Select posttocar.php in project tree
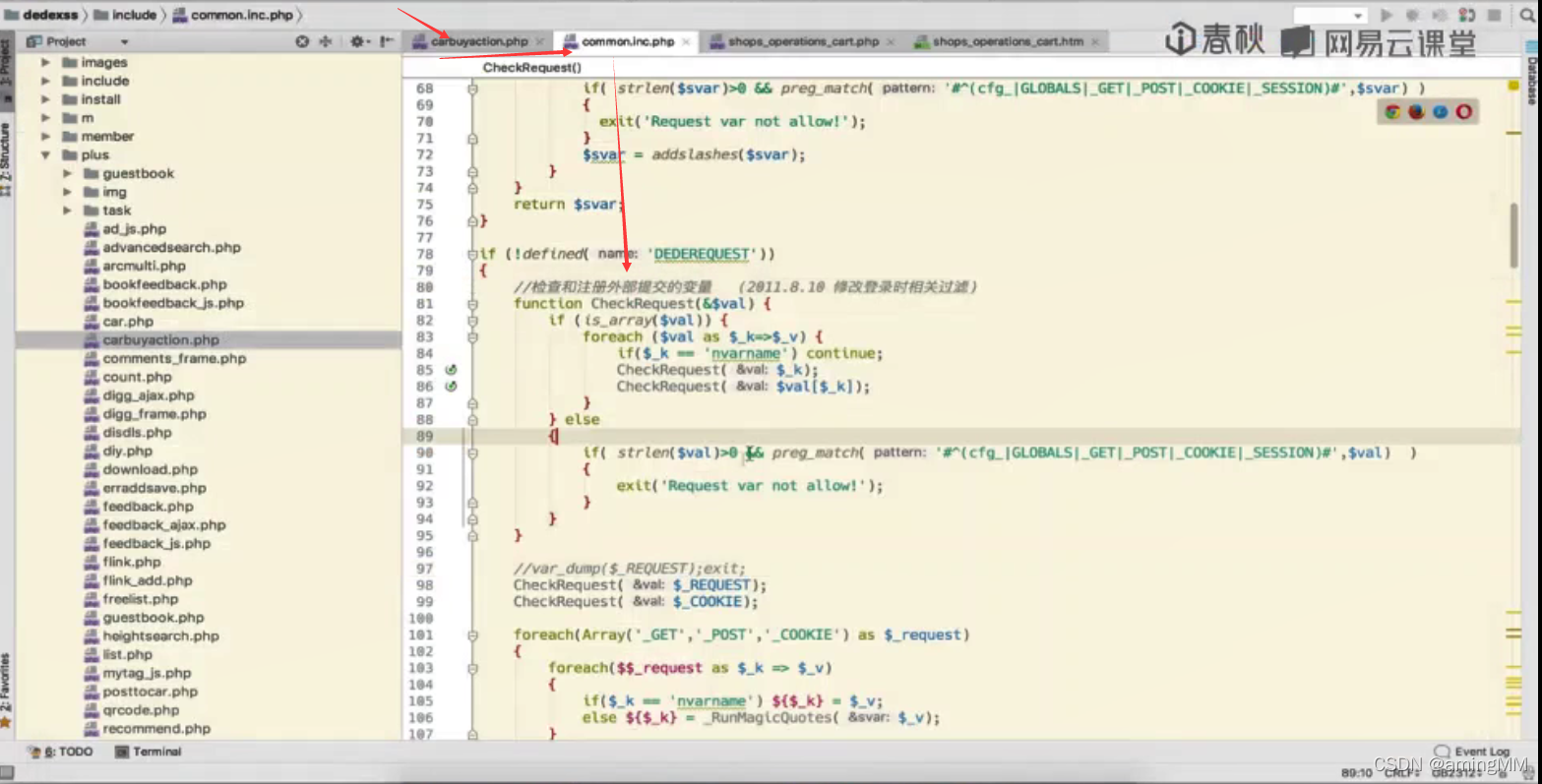 click(141, 692)
